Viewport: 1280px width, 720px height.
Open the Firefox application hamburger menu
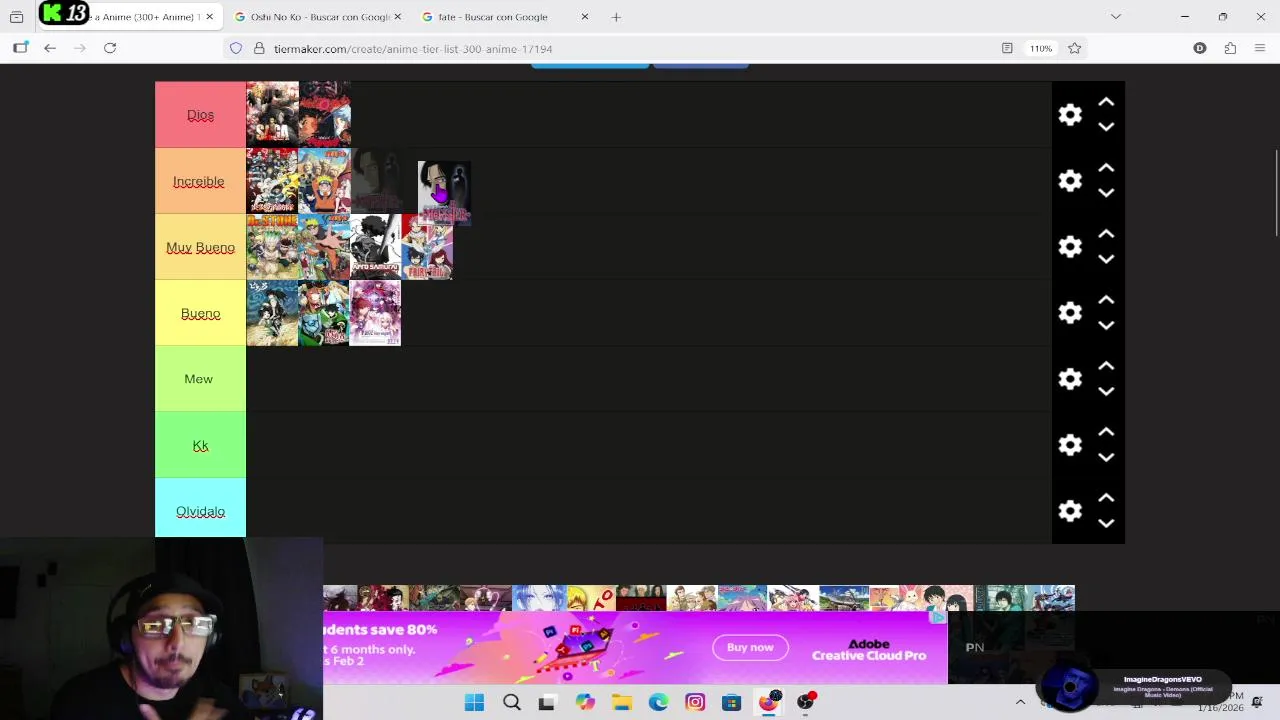pos(1260,48)
